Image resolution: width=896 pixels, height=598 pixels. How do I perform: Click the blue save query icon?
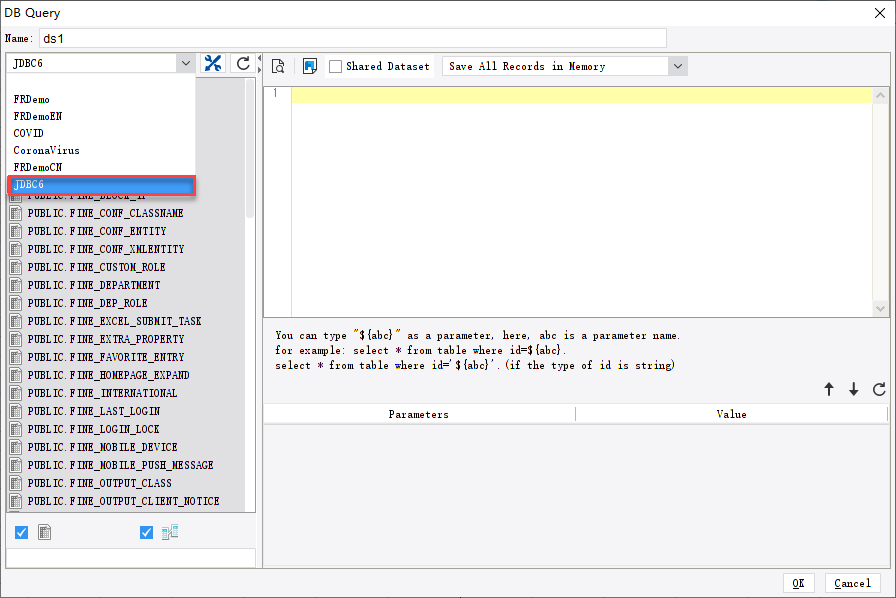(312, 65)
